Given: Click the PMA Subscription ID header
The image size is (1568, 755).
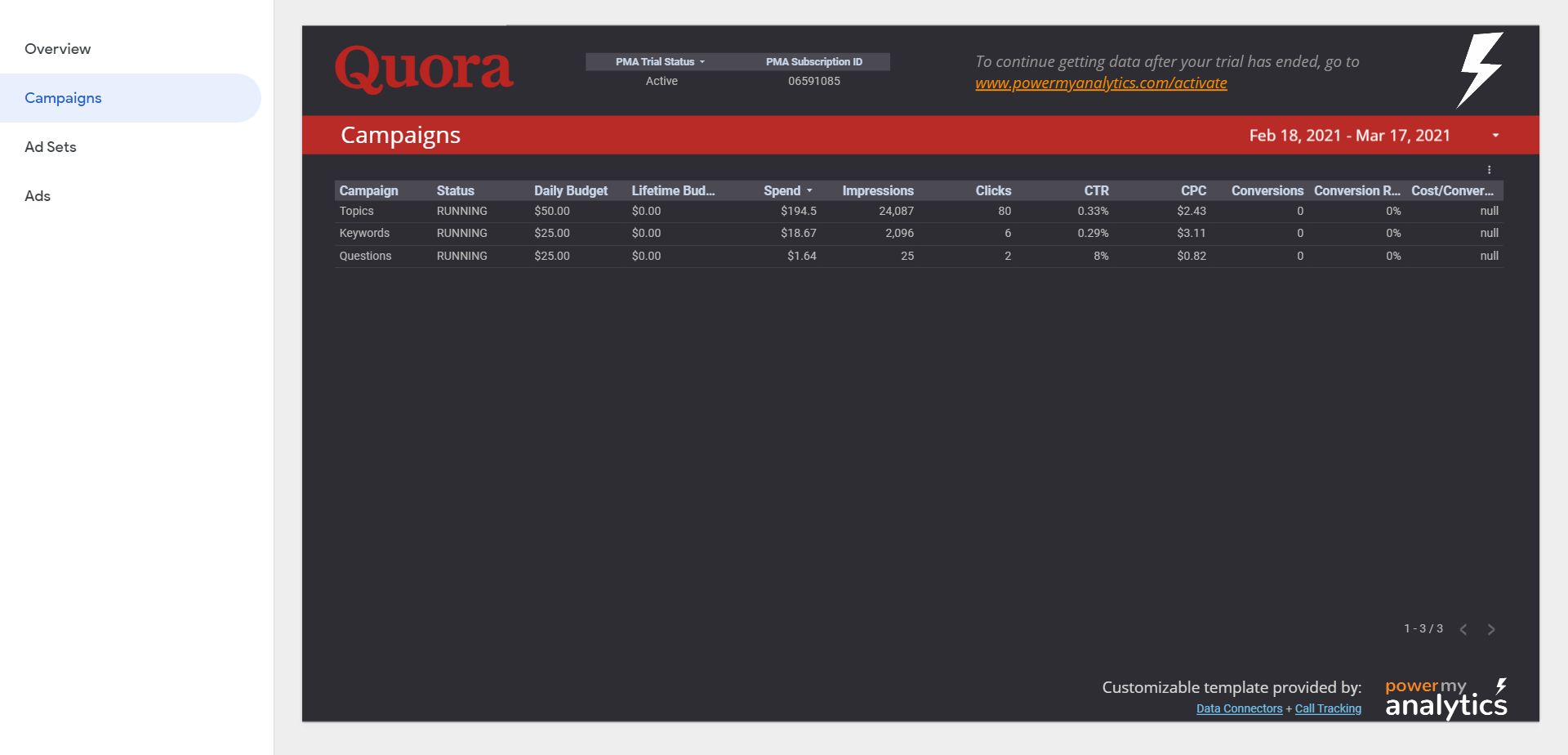Looking at the screenshot, I should 813,62.
